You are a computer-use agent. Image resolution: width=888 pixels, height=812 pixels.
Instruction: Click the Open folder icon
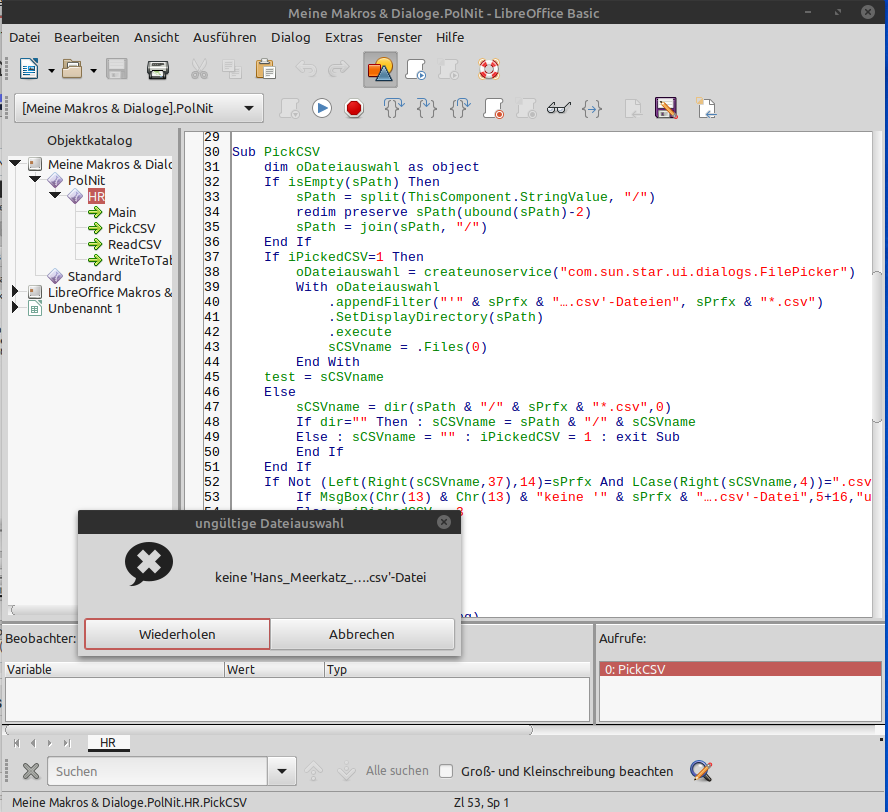tap(72, 70)
